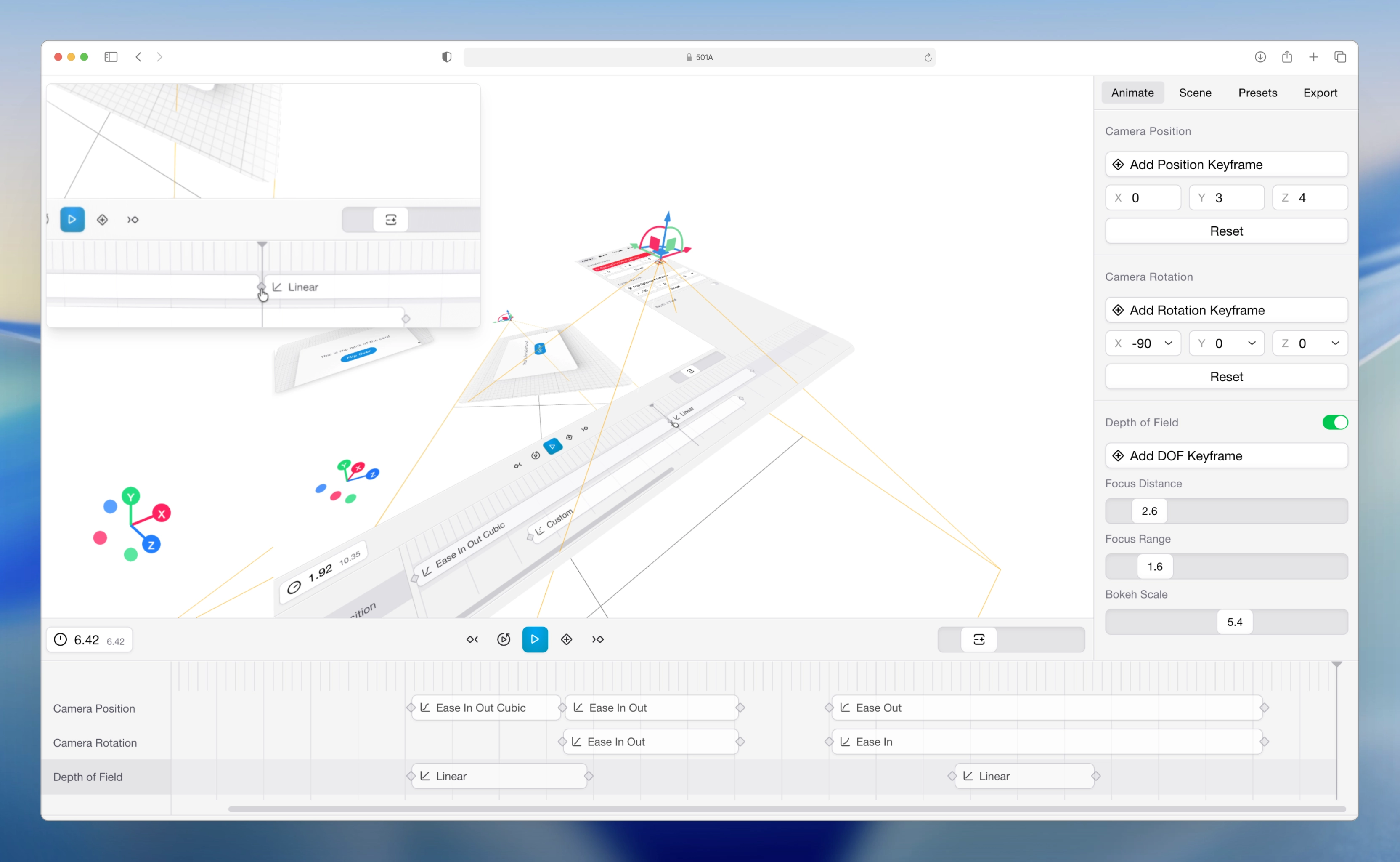1400x862 pixels.
Task: Click keyframe diamond before the Ease Out clip
Action: point(829,708)
